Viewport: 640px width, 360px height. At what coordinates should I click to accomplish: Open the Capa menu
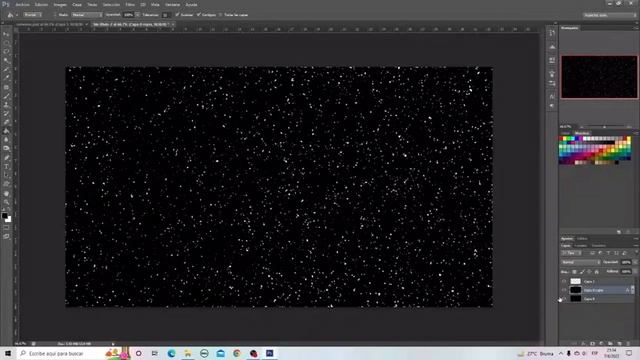77,5
